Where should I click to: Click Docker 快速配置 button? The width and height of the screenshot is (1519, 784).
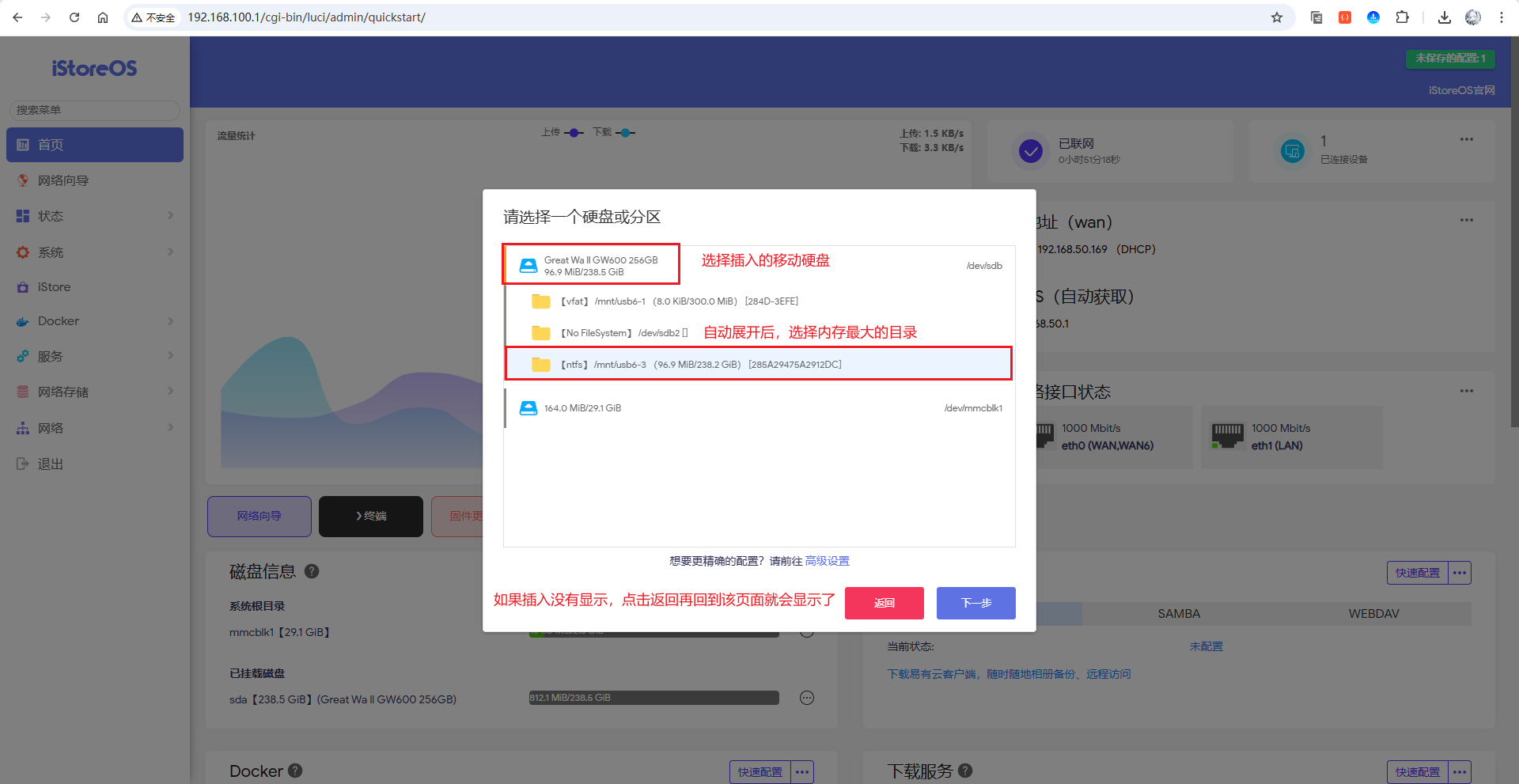[760, 772]
